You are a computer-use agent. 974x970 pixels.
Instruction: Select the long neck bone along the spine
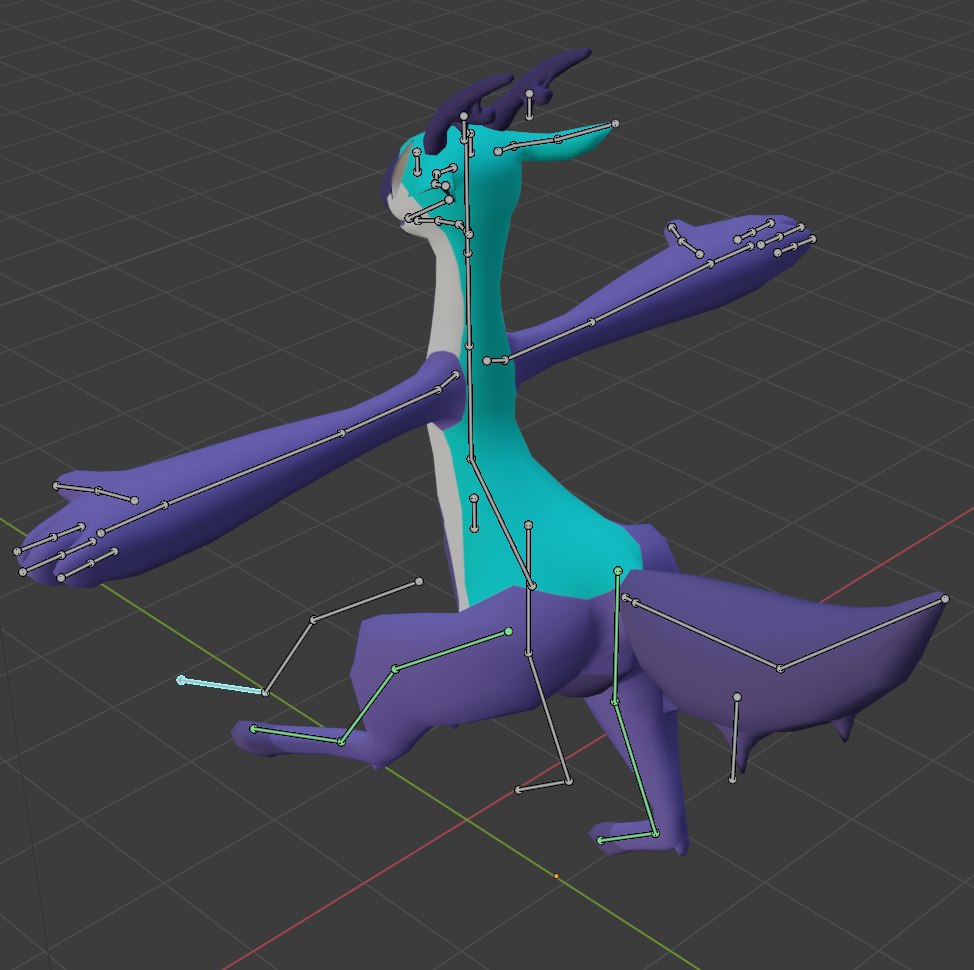pyautogui.click(x=469, y=299)
